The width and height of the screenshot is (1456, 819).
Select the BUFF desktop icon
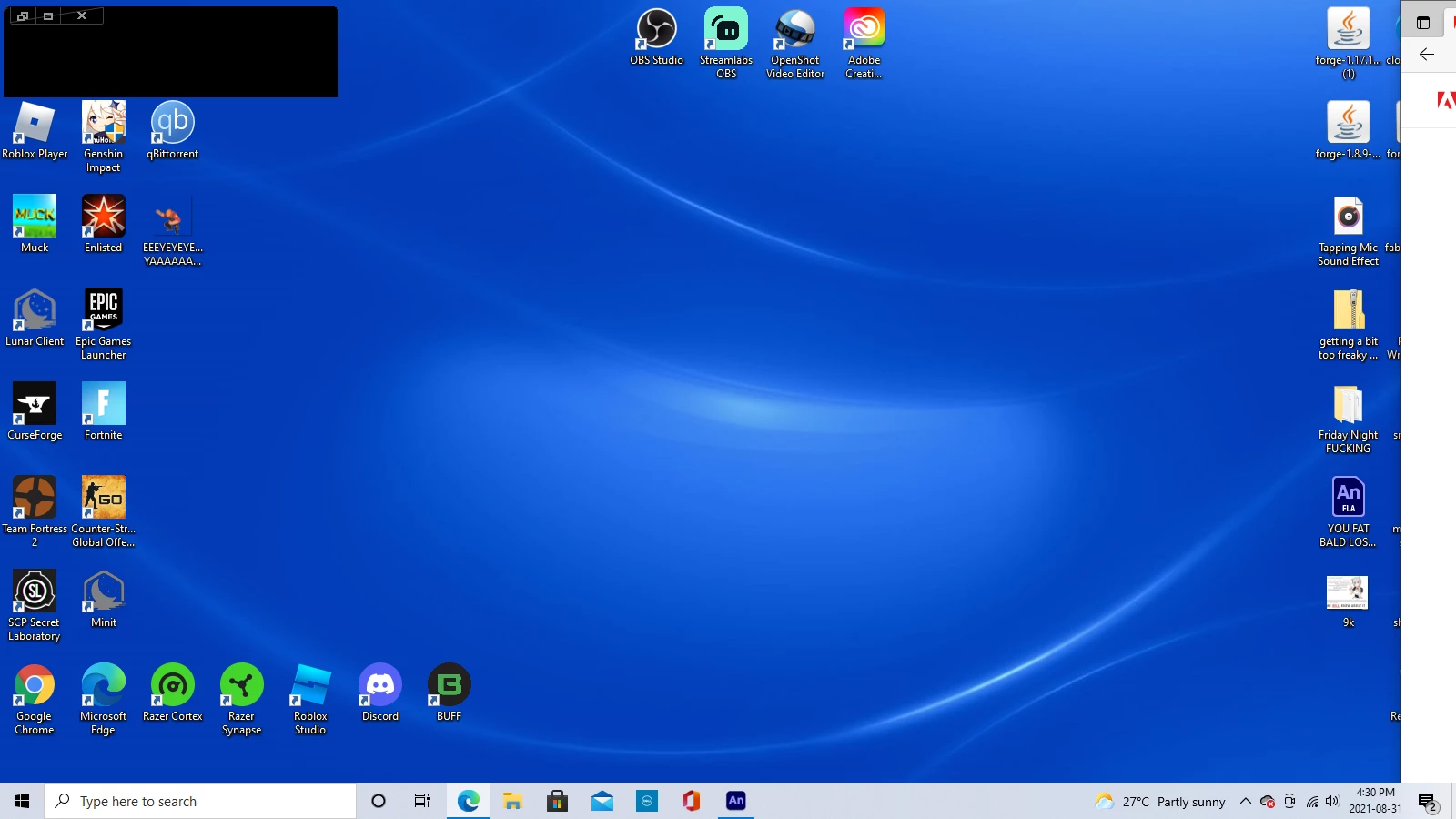[x=449, y=693]
